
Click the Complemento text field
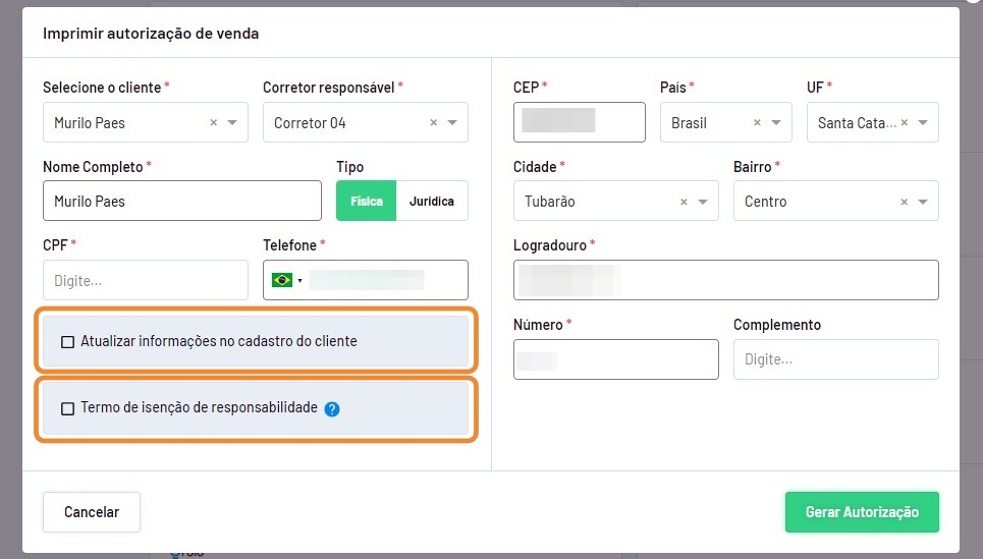click(835, 359)
